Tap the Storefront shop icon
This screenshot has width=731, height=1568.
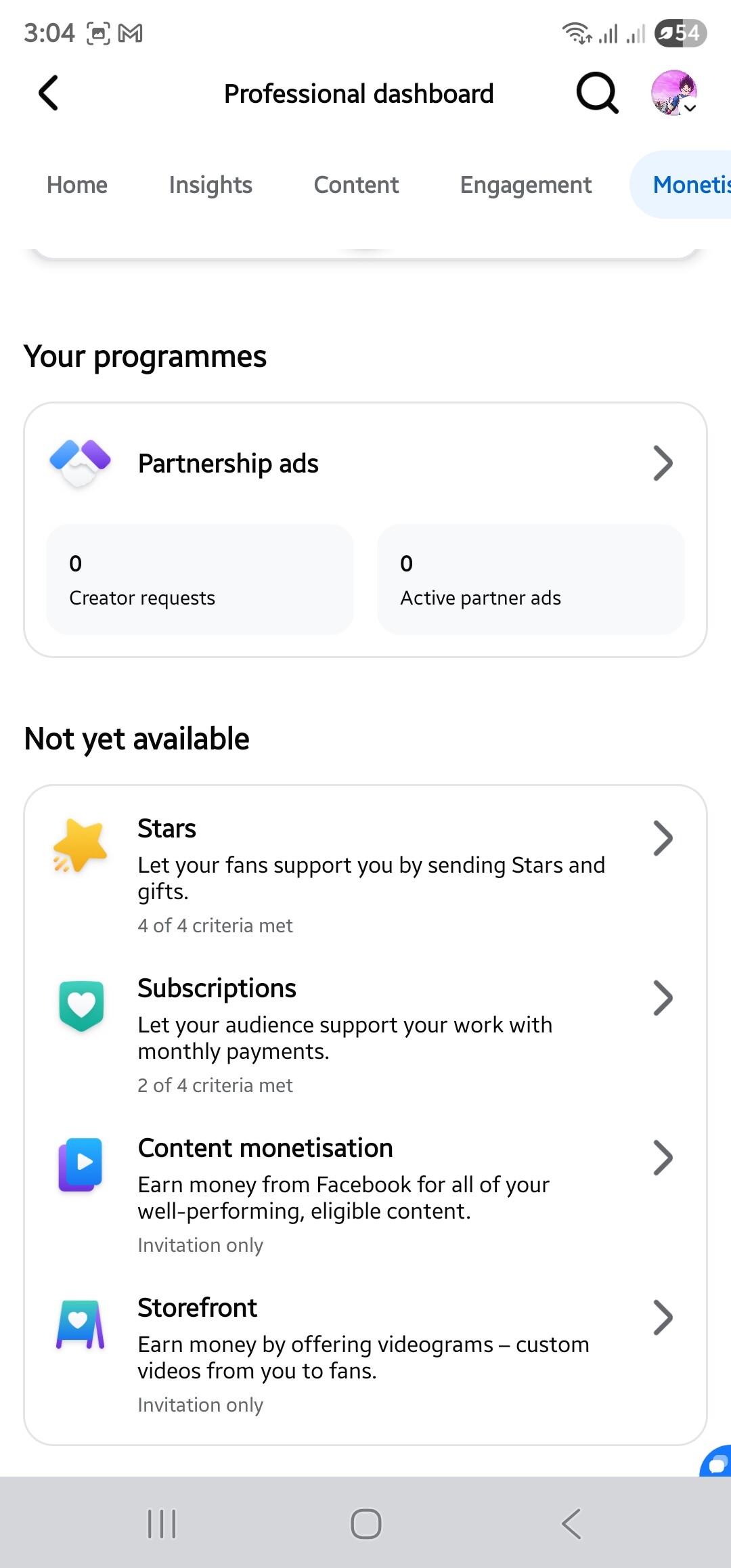tap(81, 1324)
